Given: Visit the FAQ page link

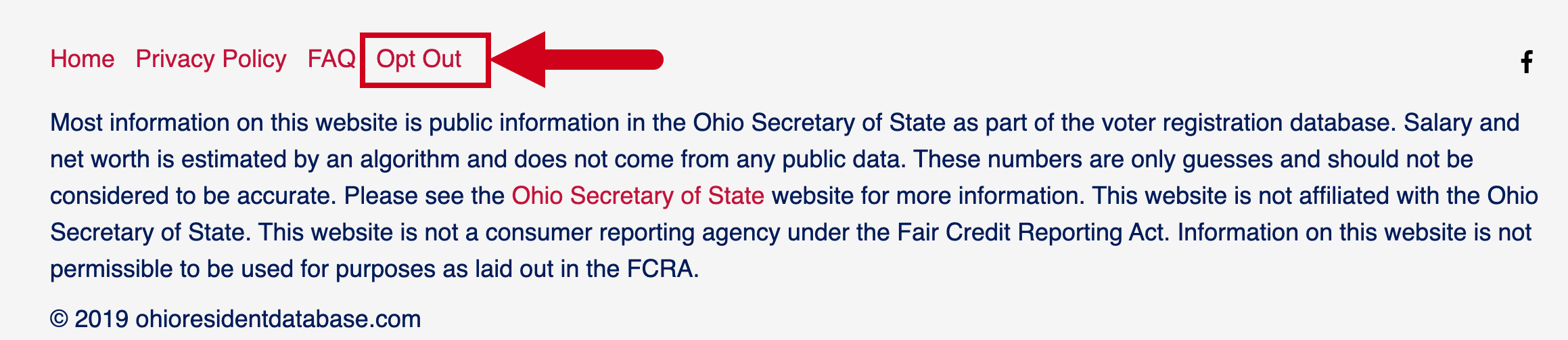Looking at the screenshot, I should 331,59.
